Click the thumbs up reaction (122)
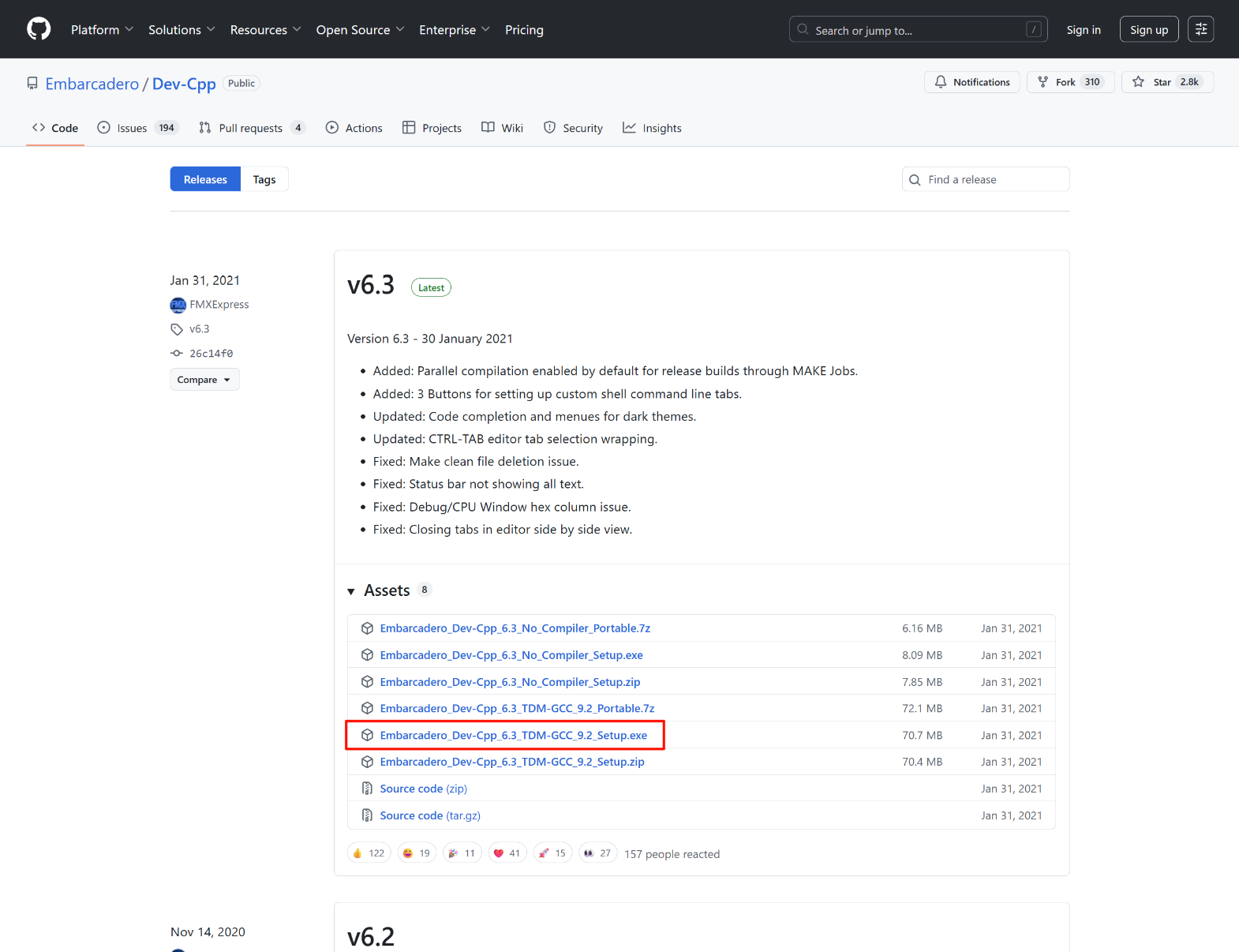This screenshot has width=1239, height=952. tap(369, 853)
